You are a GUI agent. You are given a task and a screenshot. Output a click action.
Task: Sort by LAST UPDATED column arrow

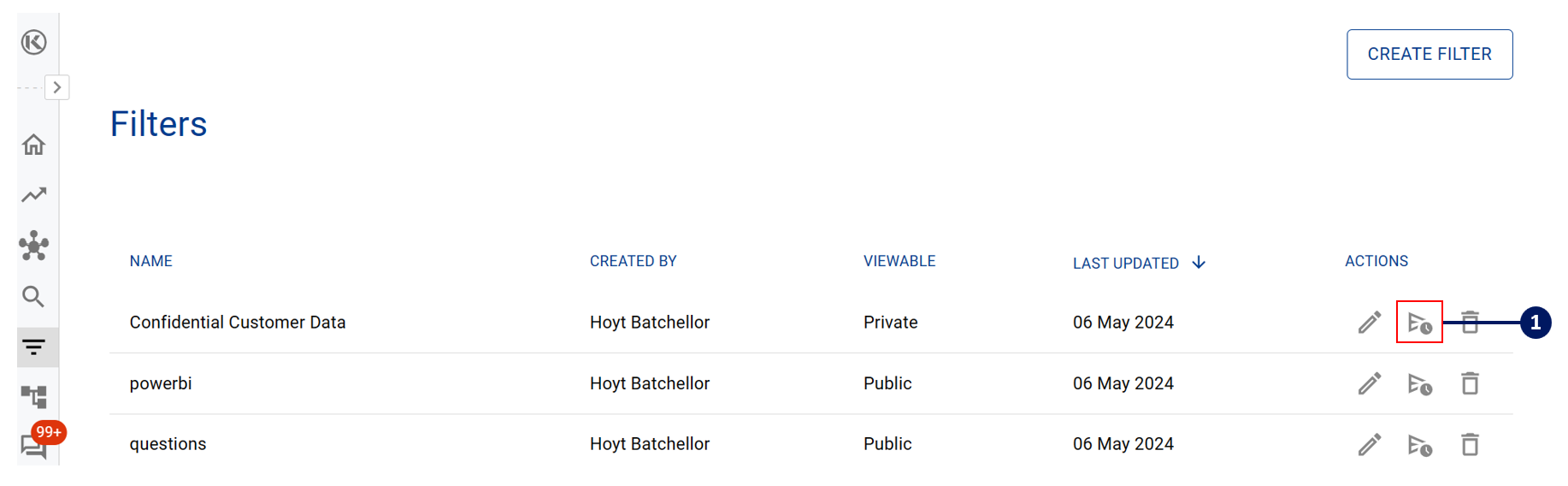click(1199, 263)
